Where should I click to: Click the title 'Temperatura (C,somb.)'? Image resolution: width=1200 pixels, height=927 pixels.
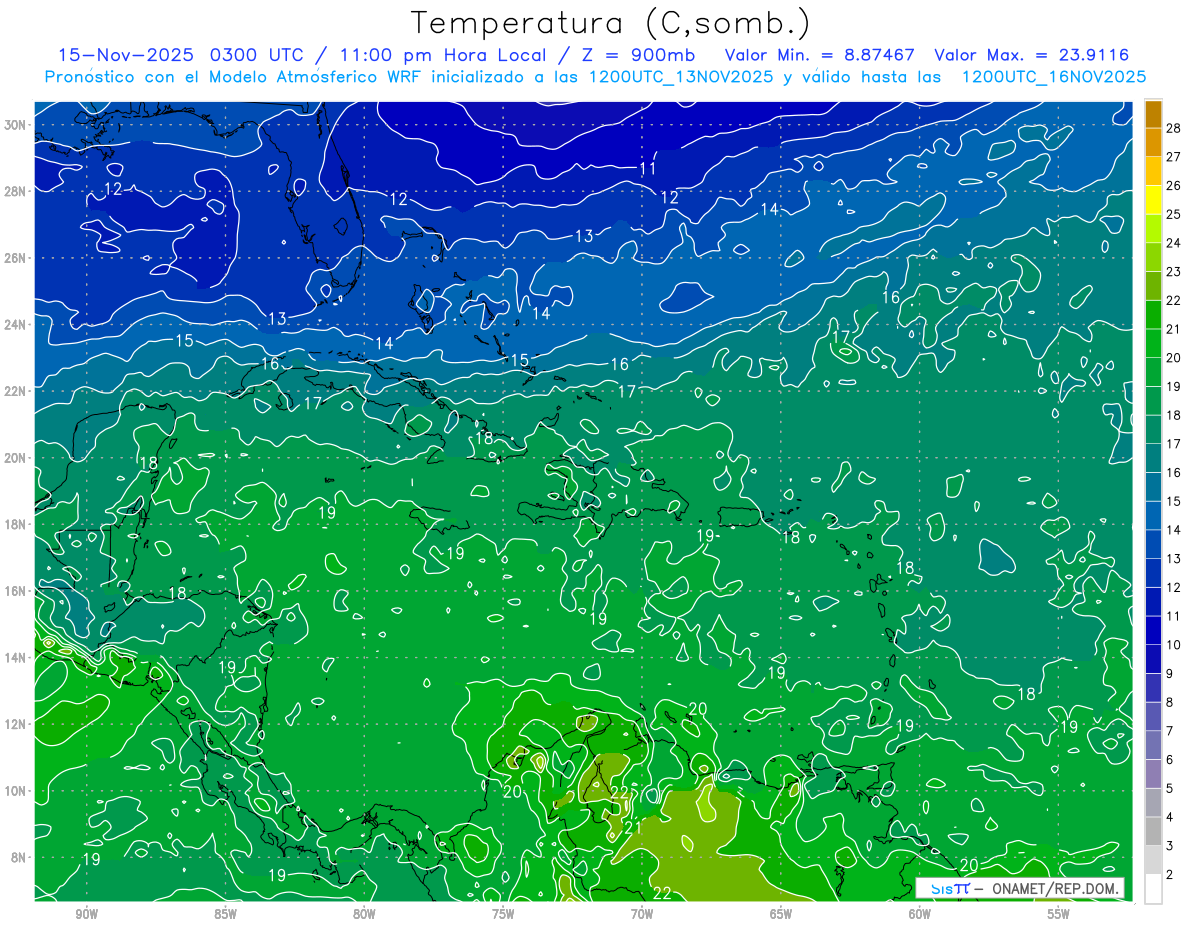(611, 24)
